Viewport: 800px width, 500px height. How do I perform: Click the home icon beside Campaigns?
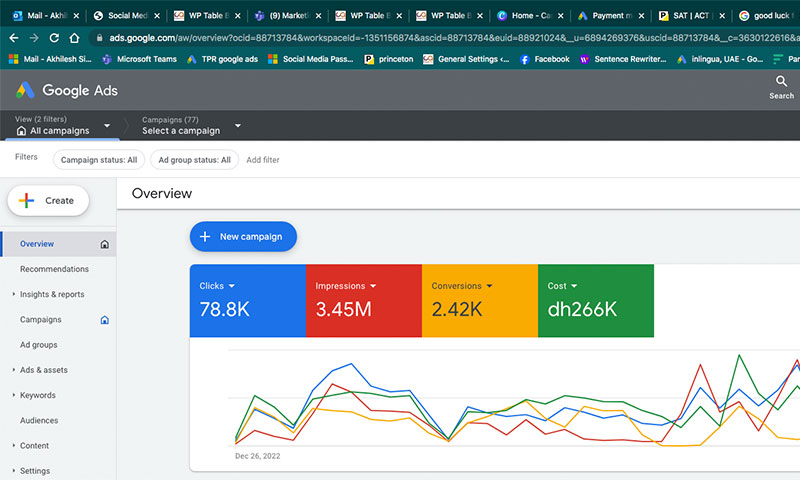(x=105, y=320)
